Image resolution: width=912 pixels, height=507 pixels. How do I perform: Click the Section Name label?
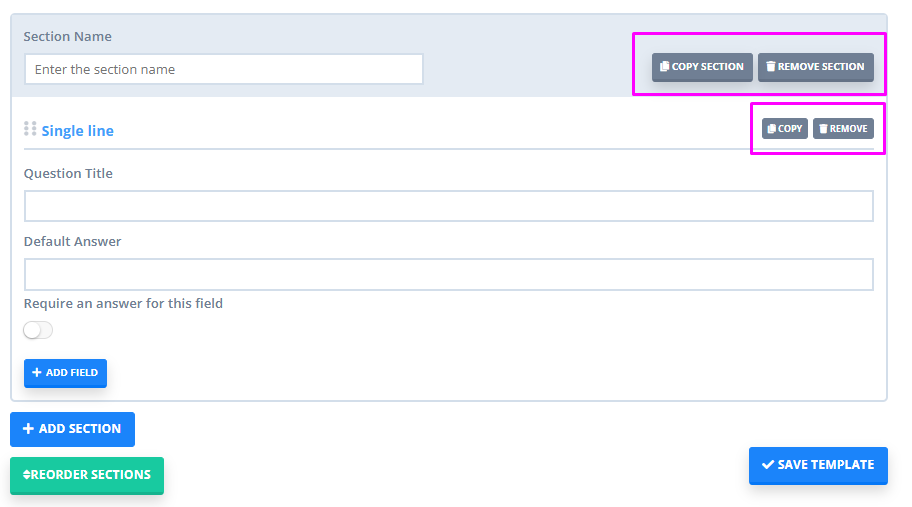[x=67, y=37]
